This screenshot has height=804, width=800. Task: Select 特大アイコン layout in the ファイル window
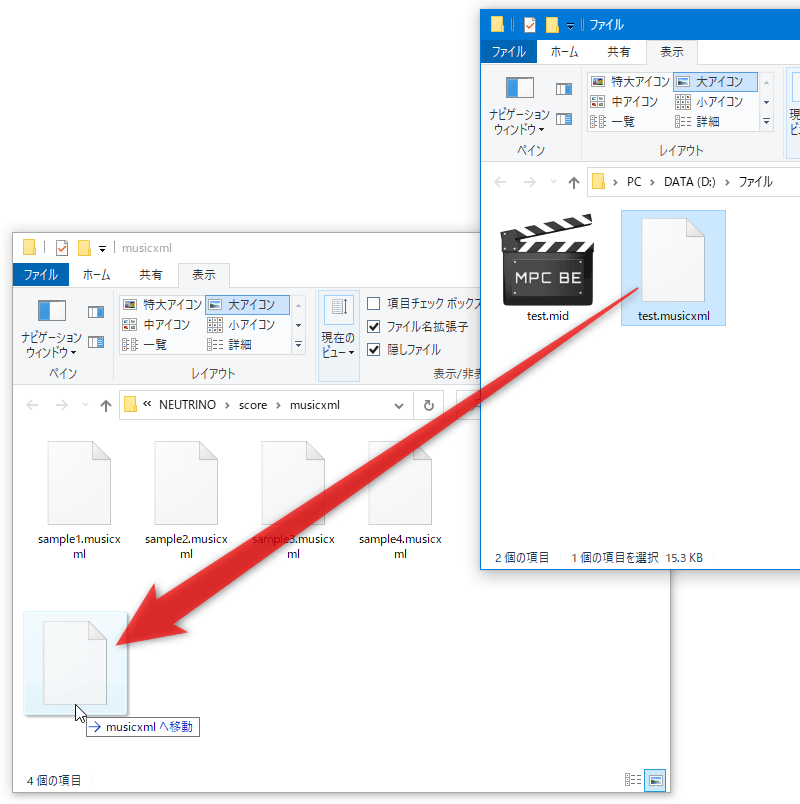tap(630, 82)
